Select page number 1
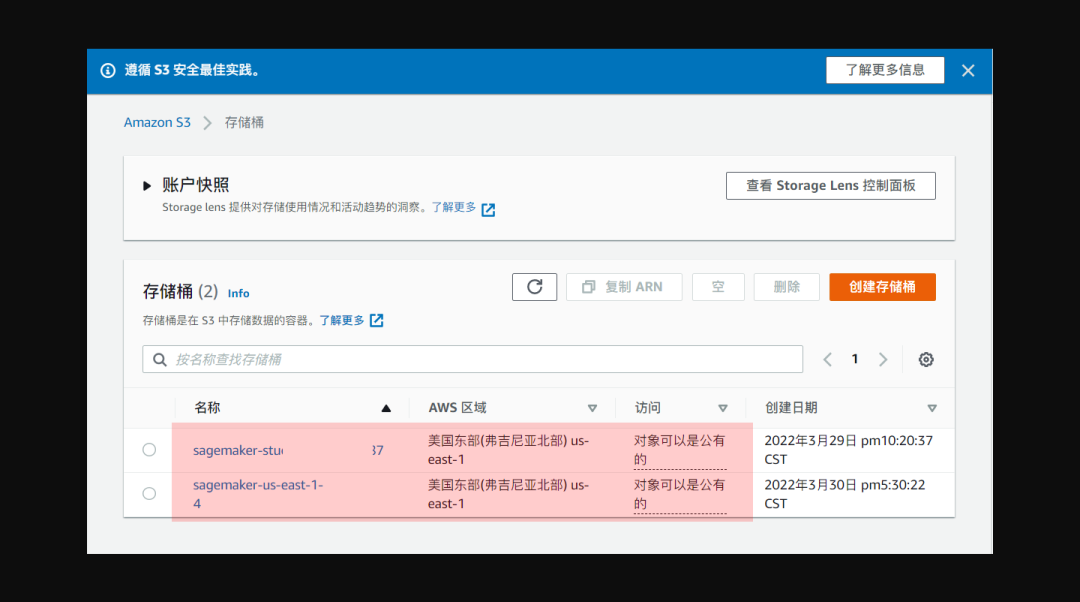 (855, 359)
